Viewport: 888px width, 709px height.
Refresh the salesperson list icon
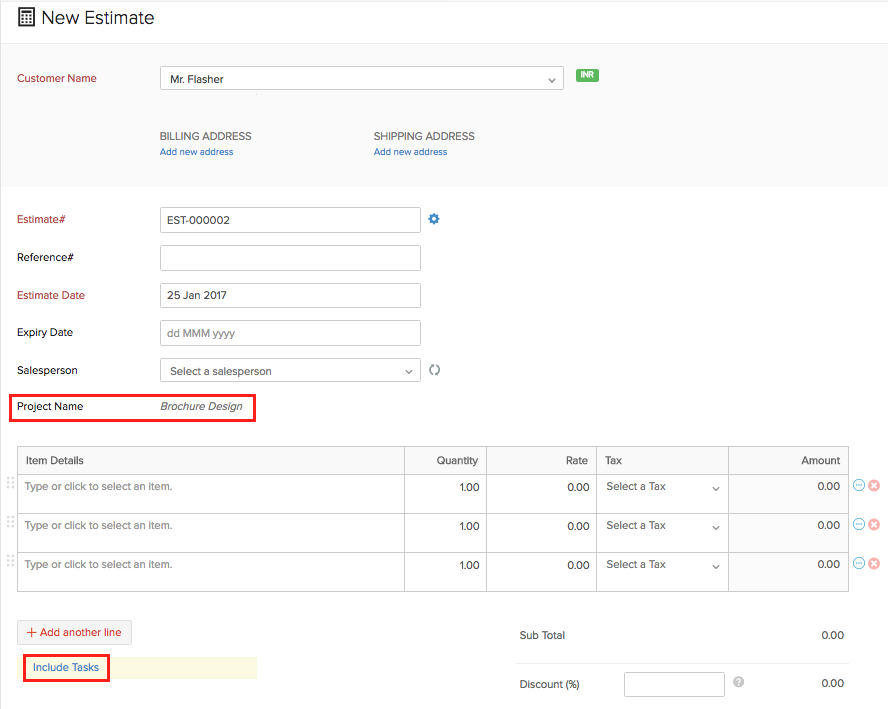(x=434, y=370)
